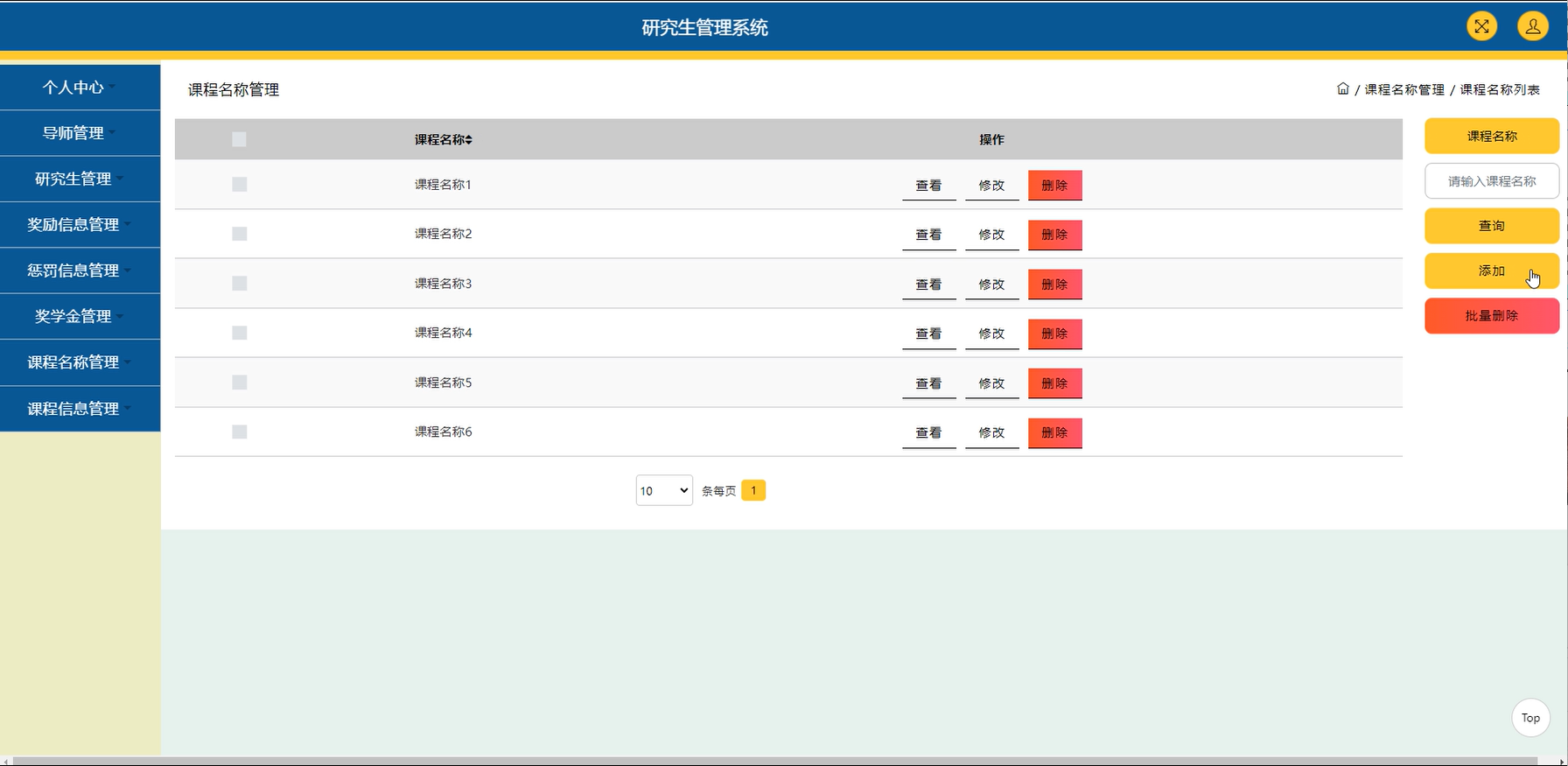
Task: Expand the 课程信息管理 sidebar menu
Action: (x=80, y=408)
